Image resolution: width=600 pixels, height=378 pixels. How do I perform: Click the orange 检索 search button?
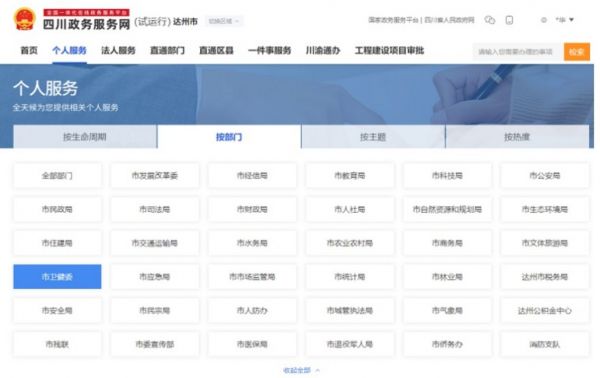point(576,52)
